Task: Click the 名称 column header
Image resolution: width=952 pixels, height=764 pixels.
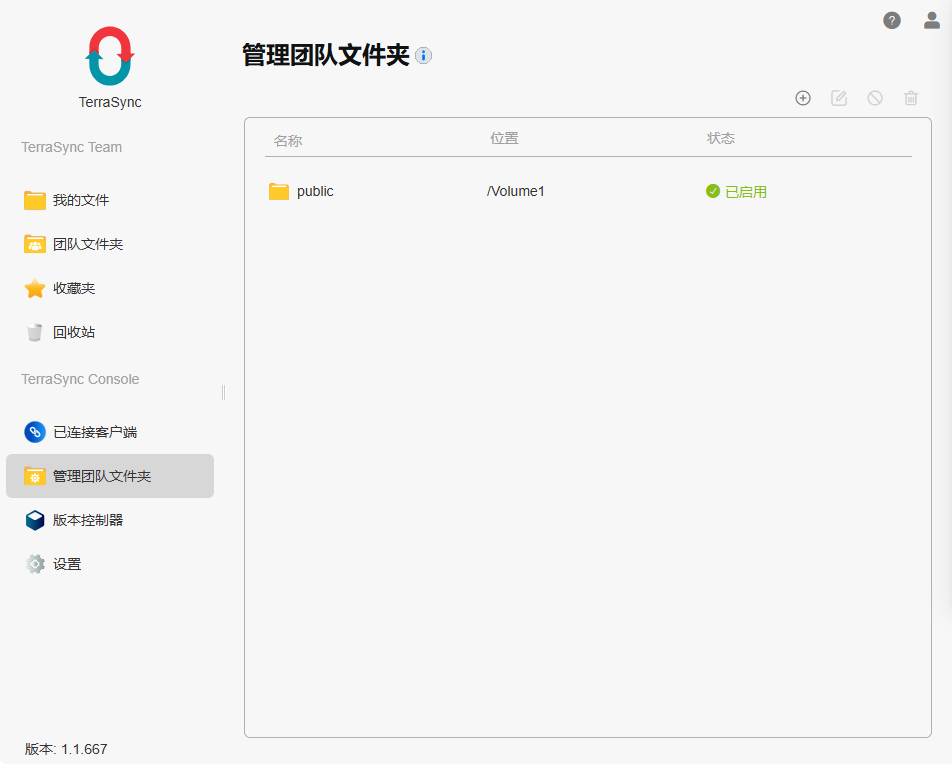Action: click(288, 141)
